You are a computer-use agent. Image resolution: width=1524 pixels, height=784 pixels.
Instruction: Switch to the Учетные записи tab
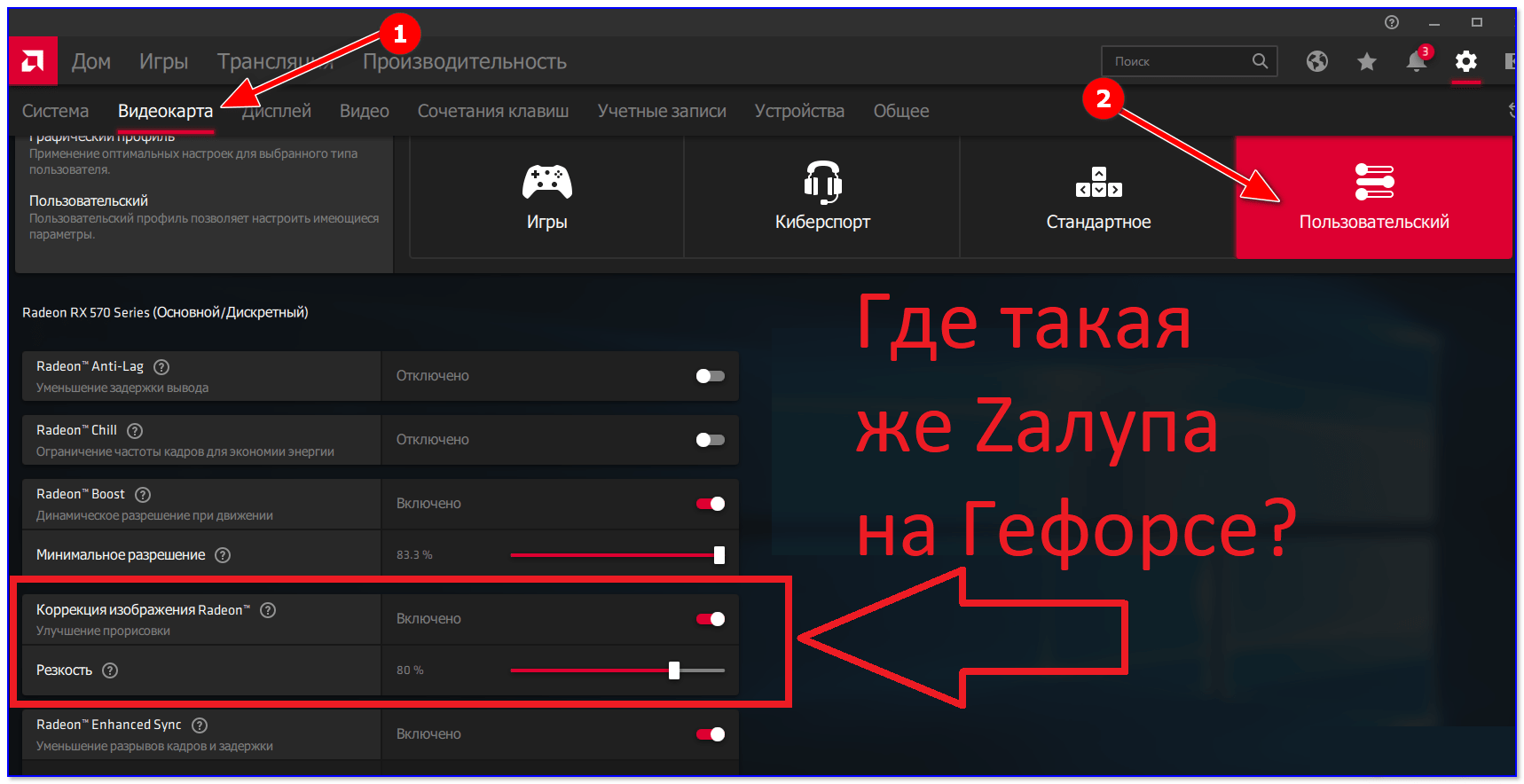click(662, 111)
